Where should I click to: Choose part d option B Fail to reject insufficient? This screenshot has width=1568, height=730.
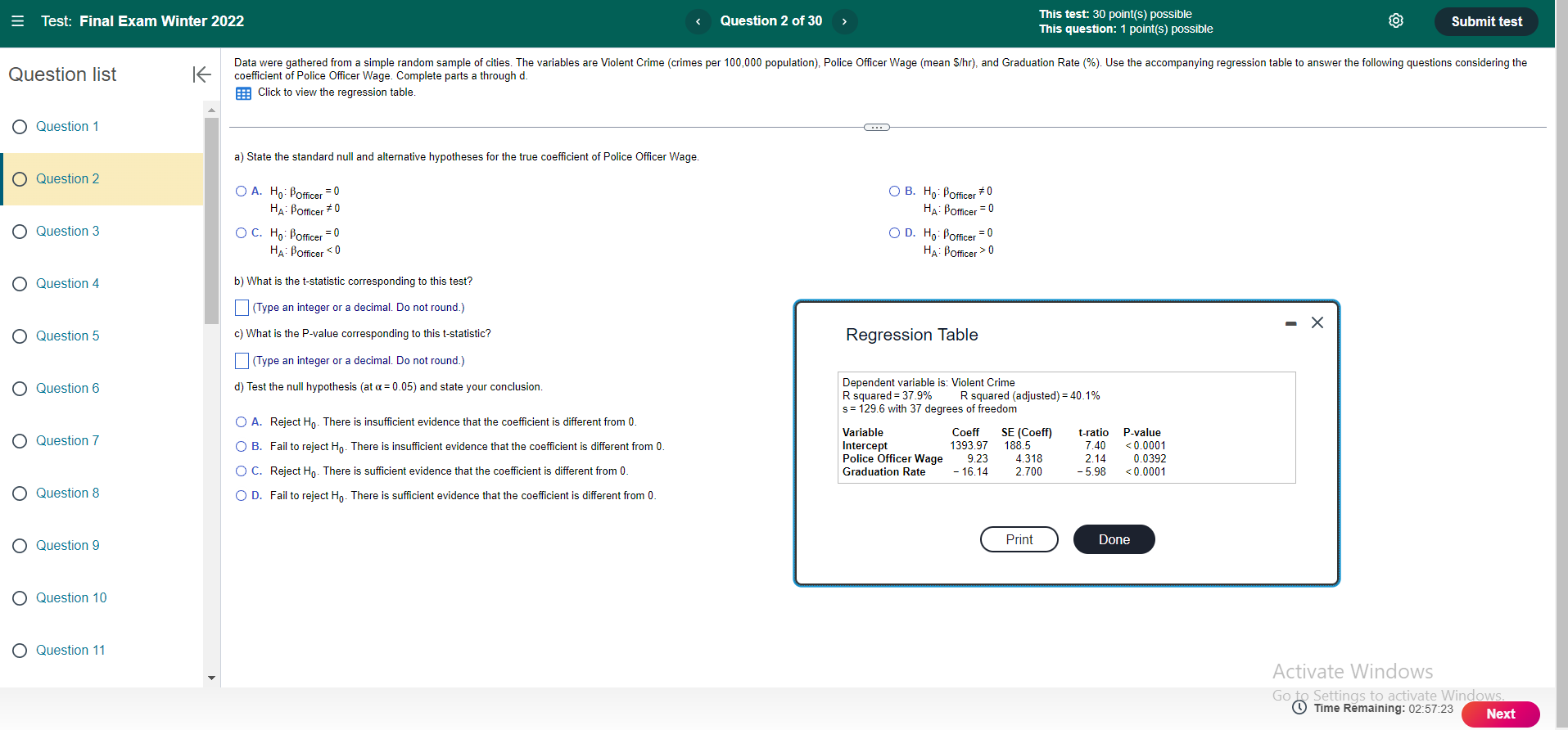[241, 447]
